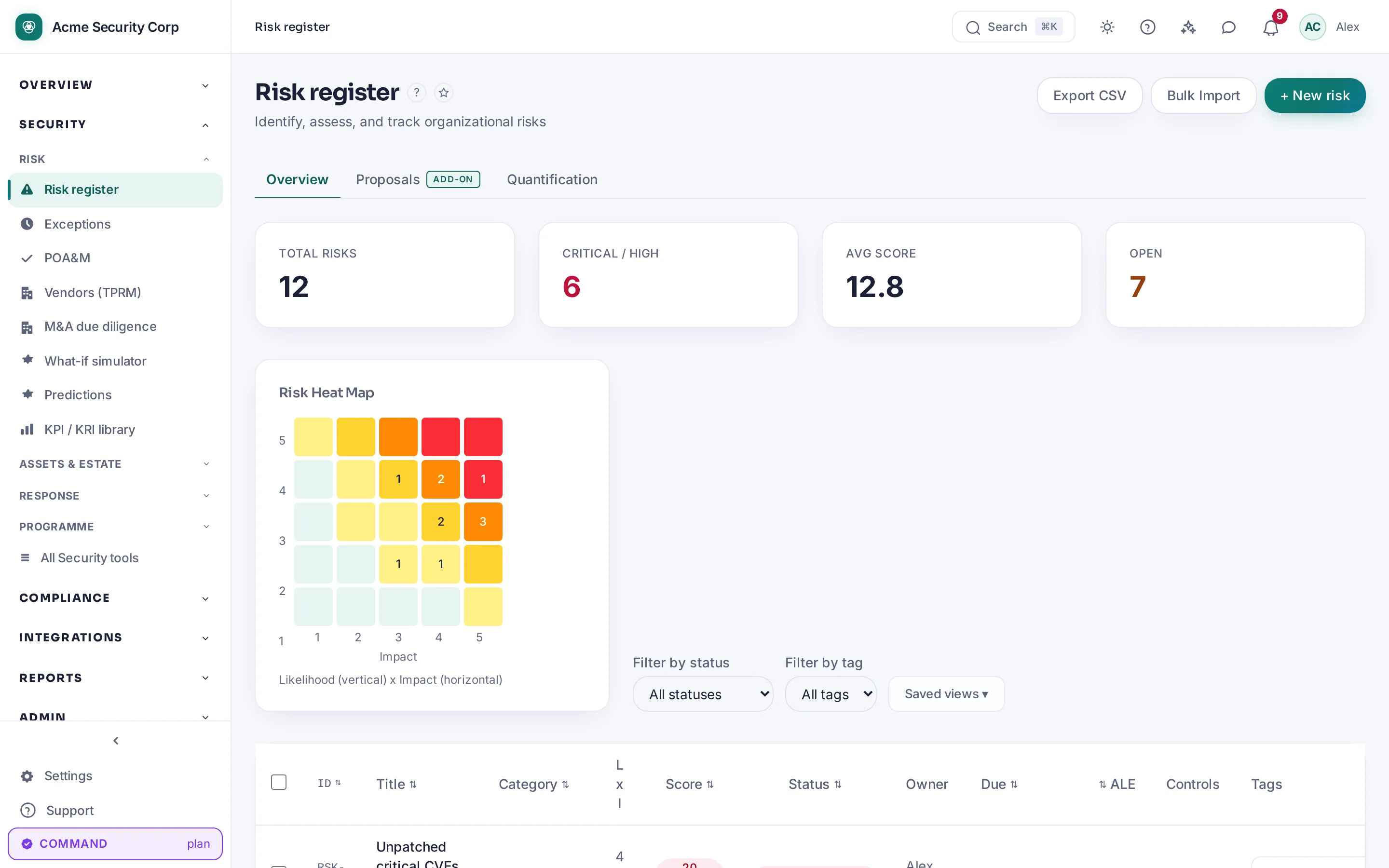Click the question mark beside Risk register title
The height and width of the screenshot is (868, 1389).
(x=417, y=93)
